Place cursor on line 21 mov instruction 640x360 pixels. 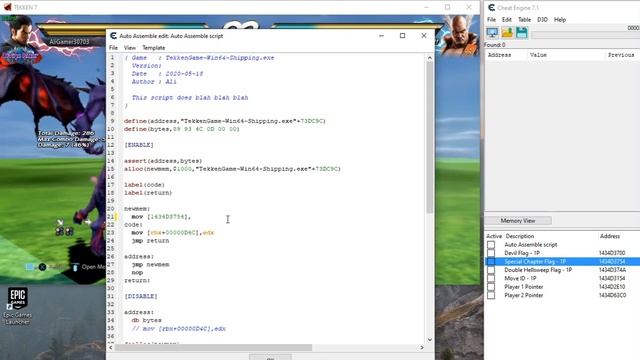click(x=161, y=217)
